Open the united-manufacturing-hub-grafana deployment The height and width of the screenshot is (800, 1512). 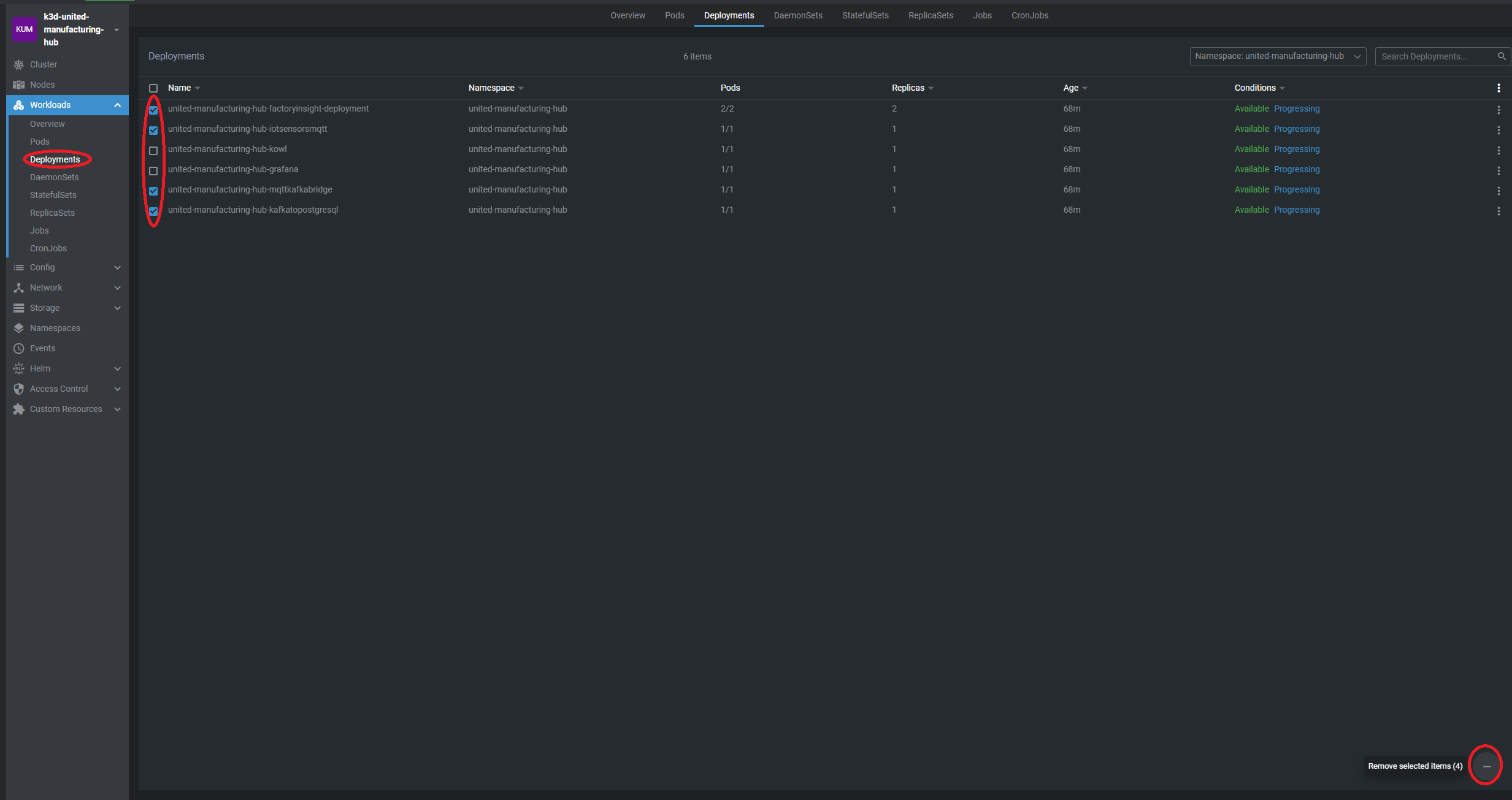pyautogui.click(x=233, y=170)
